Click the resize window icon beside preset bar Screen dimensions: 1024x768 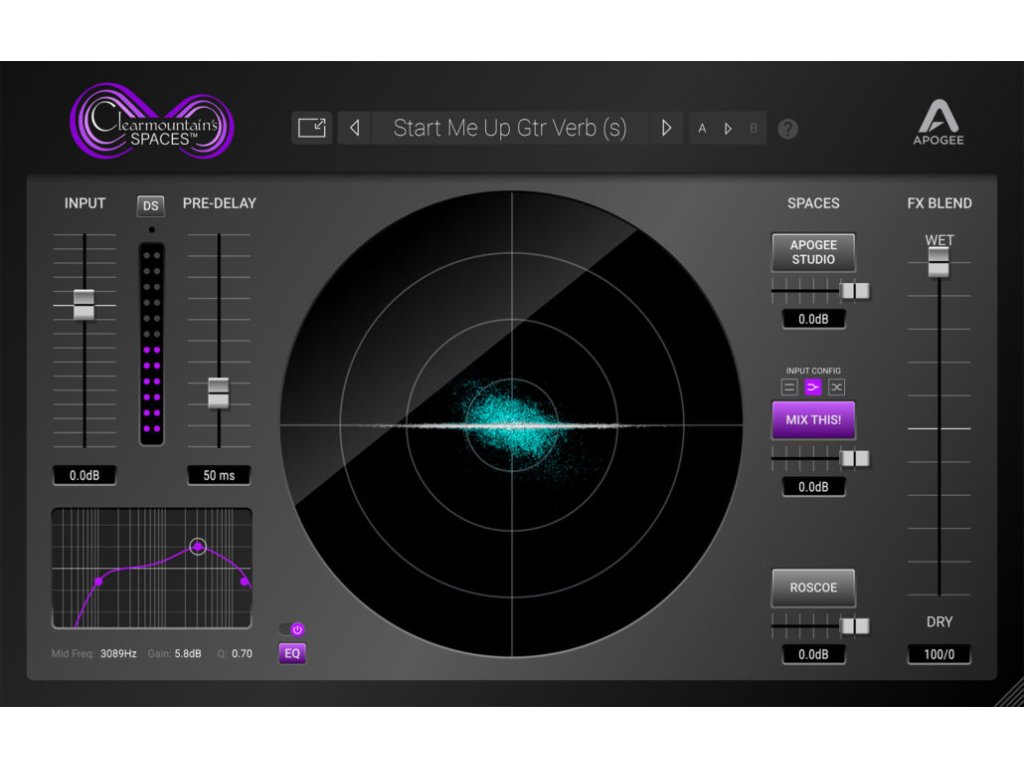[x=312, y=128]
